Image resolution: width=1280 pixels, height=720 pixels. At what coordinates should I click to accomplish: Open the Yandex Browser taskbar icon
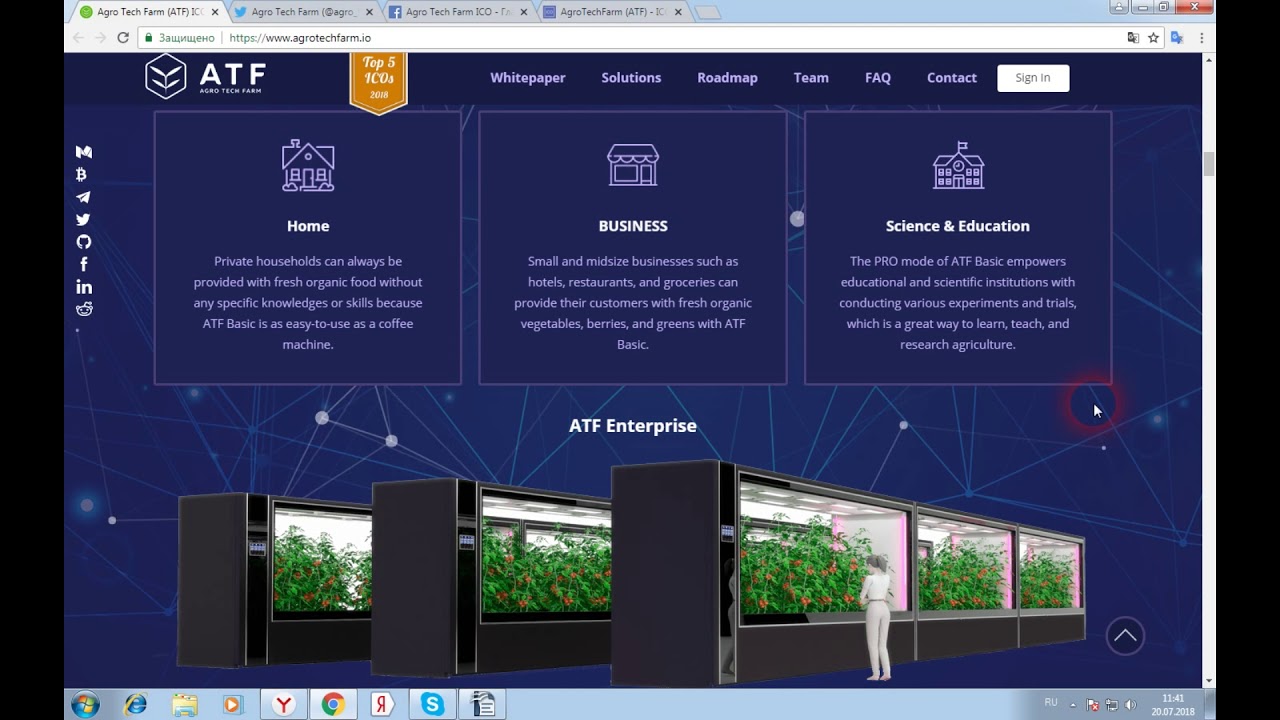(x=284, y=704)
